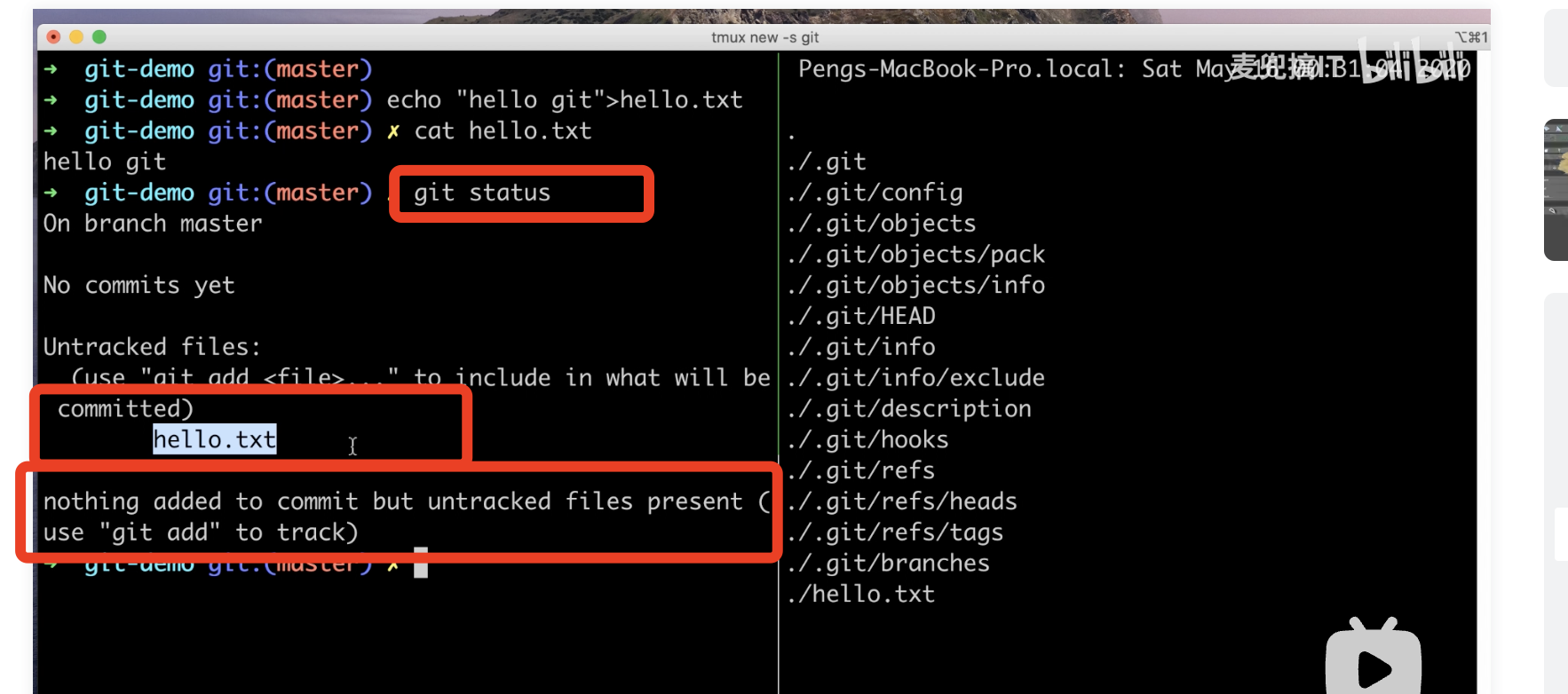Click the highlighted hello.txt untracked file
The image size is (1568, 694).
[214, 439]
